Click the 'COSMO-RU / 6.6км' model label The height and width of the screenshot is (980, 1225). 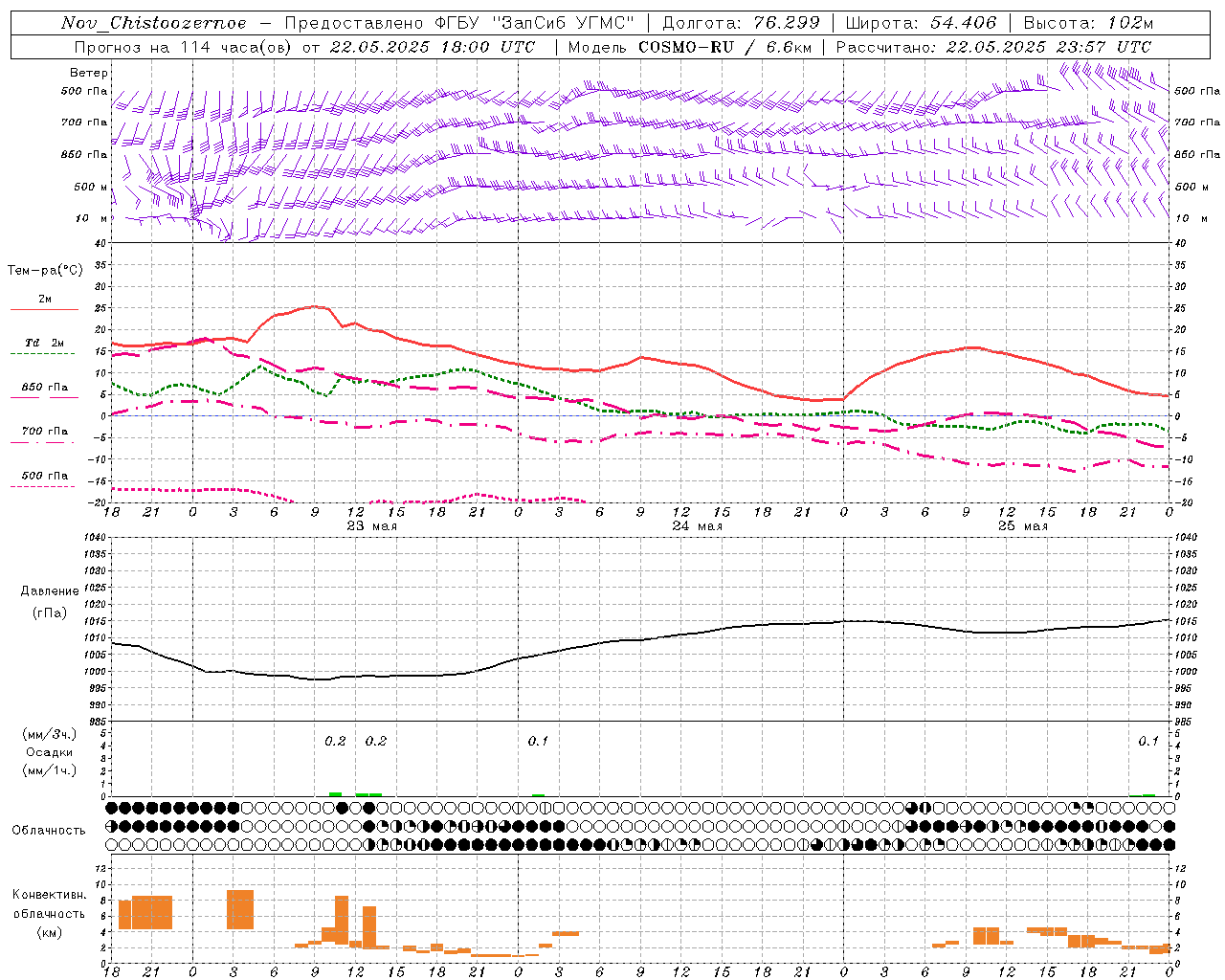(x=723, y=47)
